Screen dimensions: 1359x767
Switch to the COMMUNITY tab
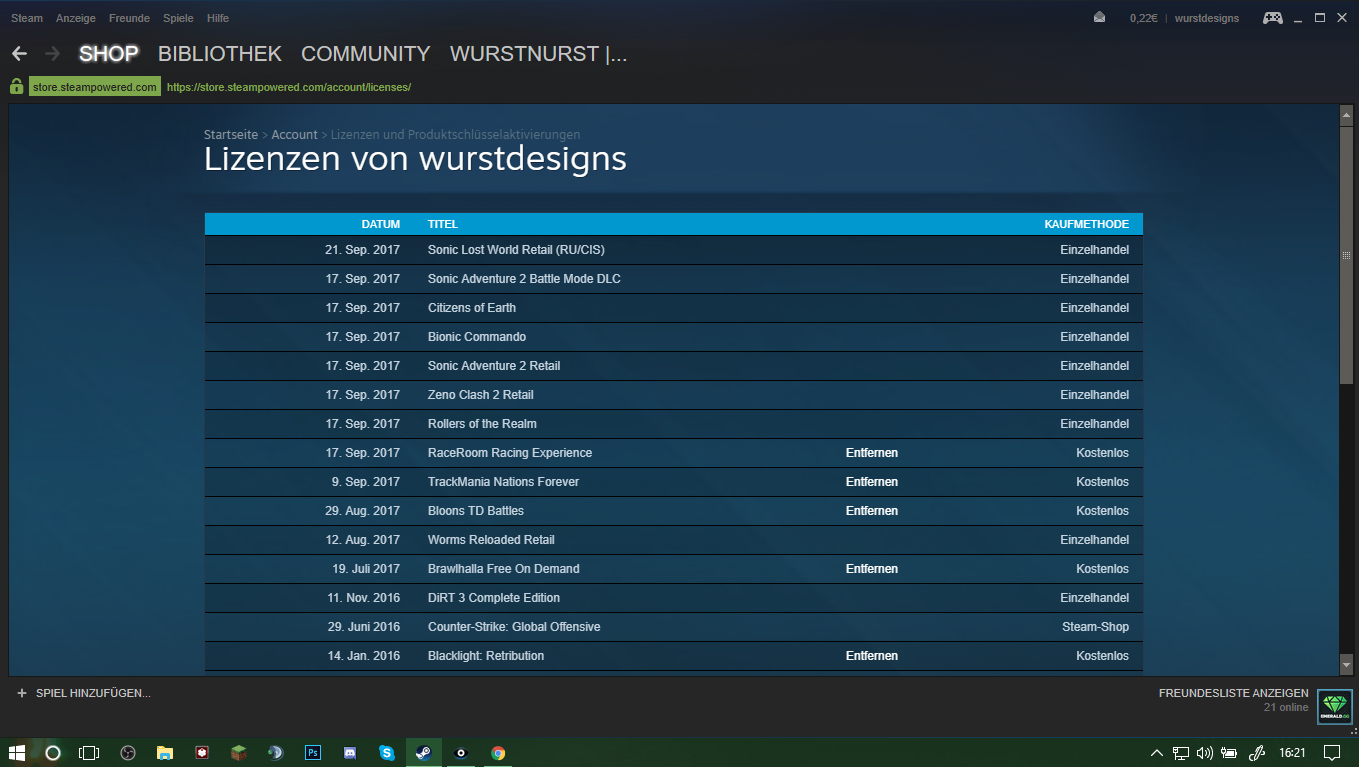coord(366,54)
